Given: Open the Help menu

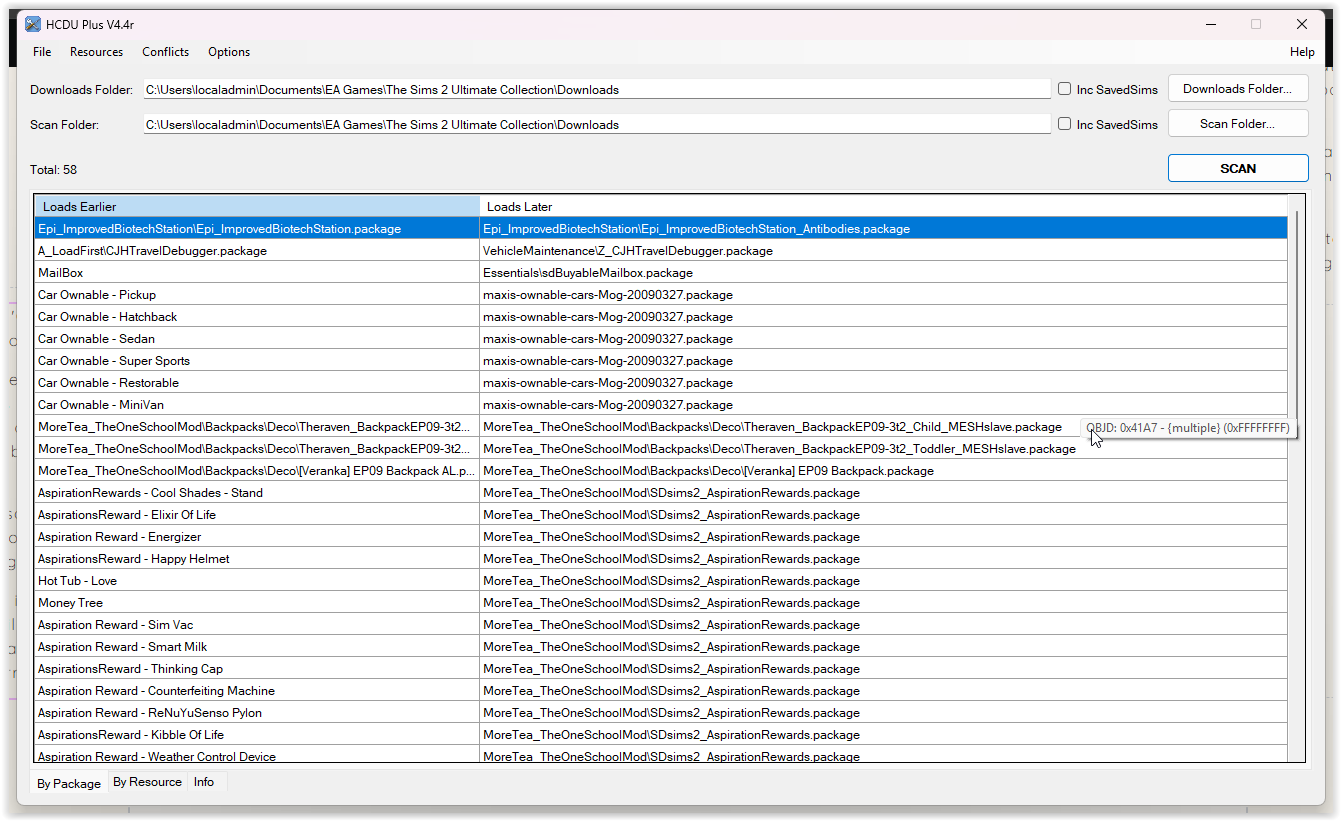Looking at the screenshot, I should 1302,52.
